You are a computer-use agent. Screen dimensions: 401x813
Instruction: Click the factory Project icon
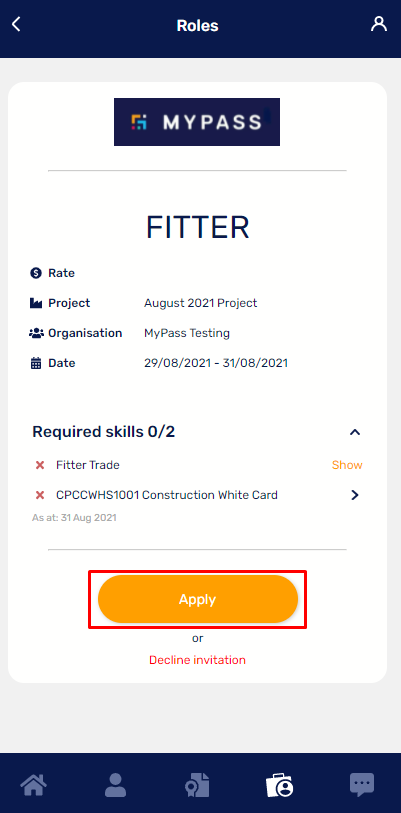click(35, 303)
